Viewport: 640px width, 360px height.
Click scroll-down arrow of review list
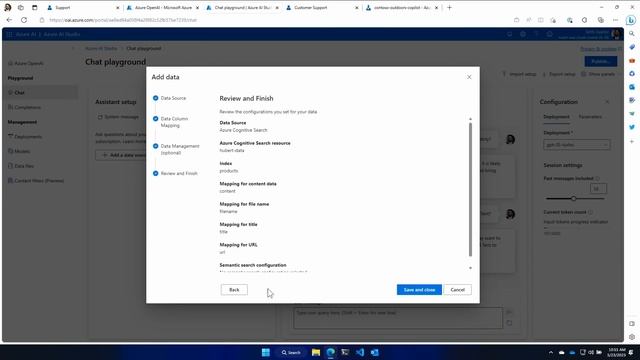pos(470,268)
